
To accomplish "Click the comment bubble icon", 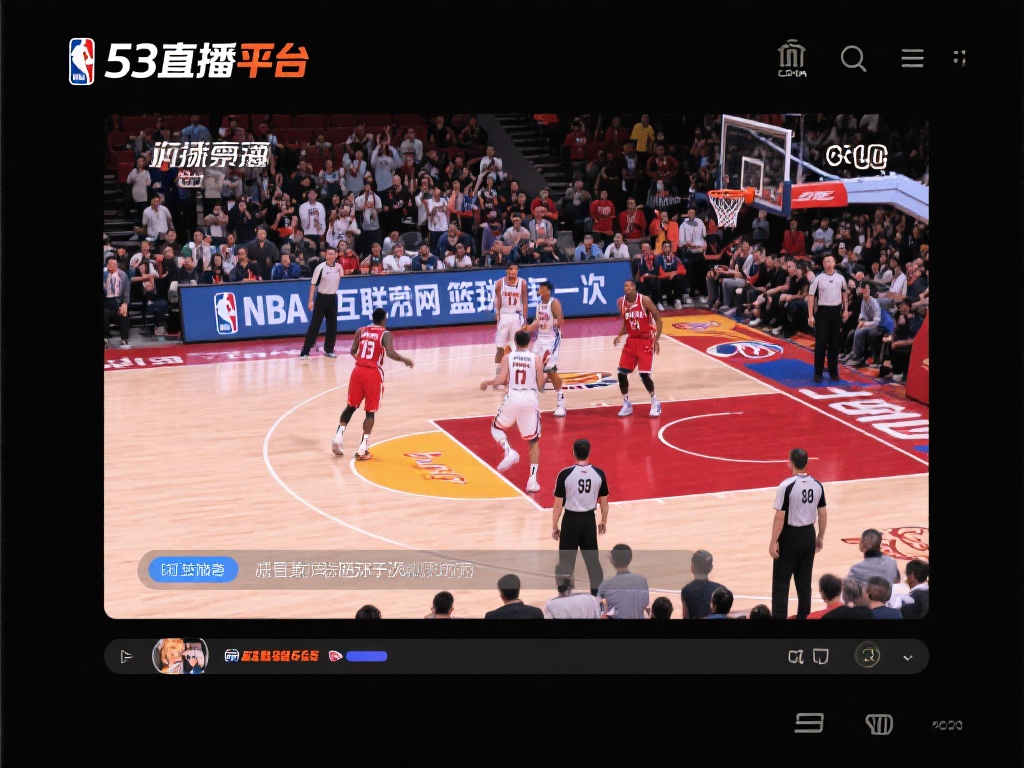I will [822, 656].
